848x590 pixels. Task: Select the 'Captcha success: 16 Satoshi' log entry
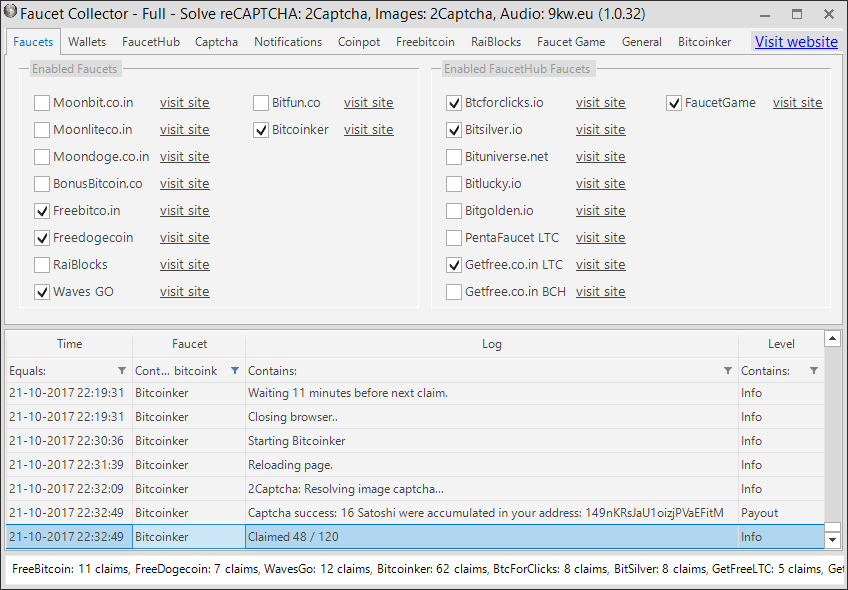click(x=415, y=513)
